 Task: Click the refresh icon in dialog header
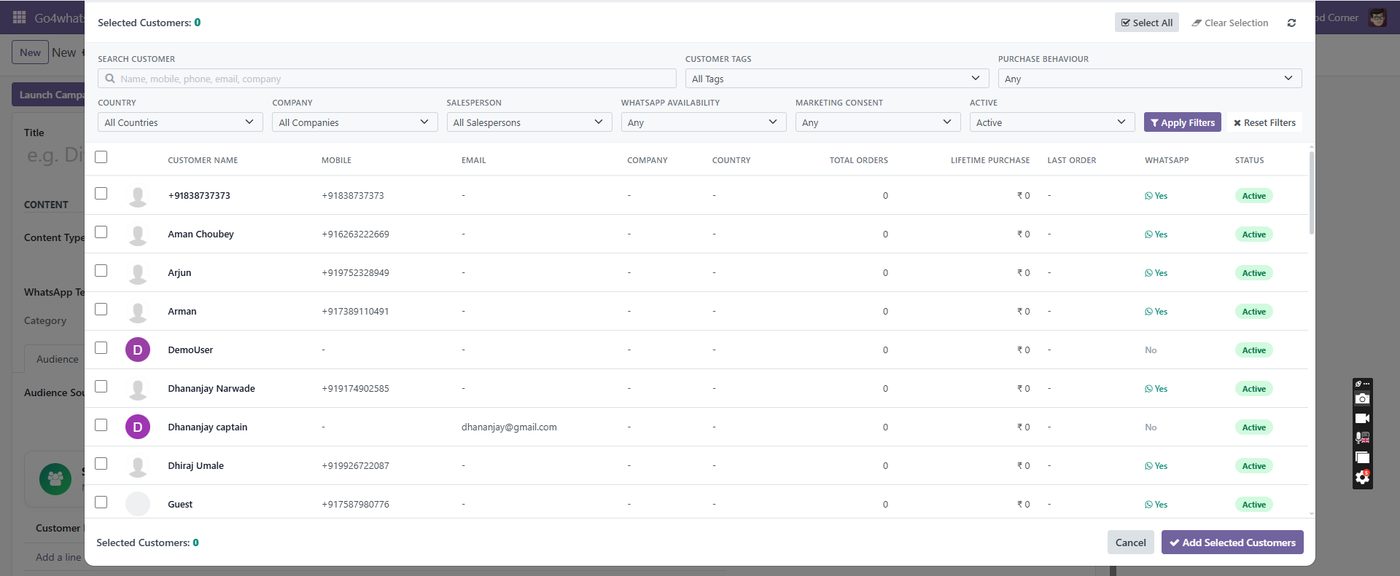tap(1291, 23)
